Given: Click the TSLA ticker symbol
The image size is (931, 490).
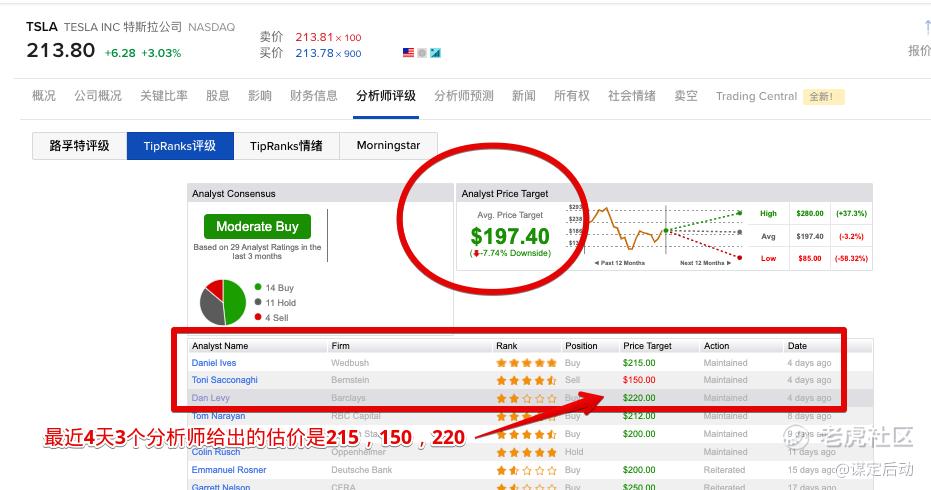Looking at the screenshot, I should tap(42, 27).
